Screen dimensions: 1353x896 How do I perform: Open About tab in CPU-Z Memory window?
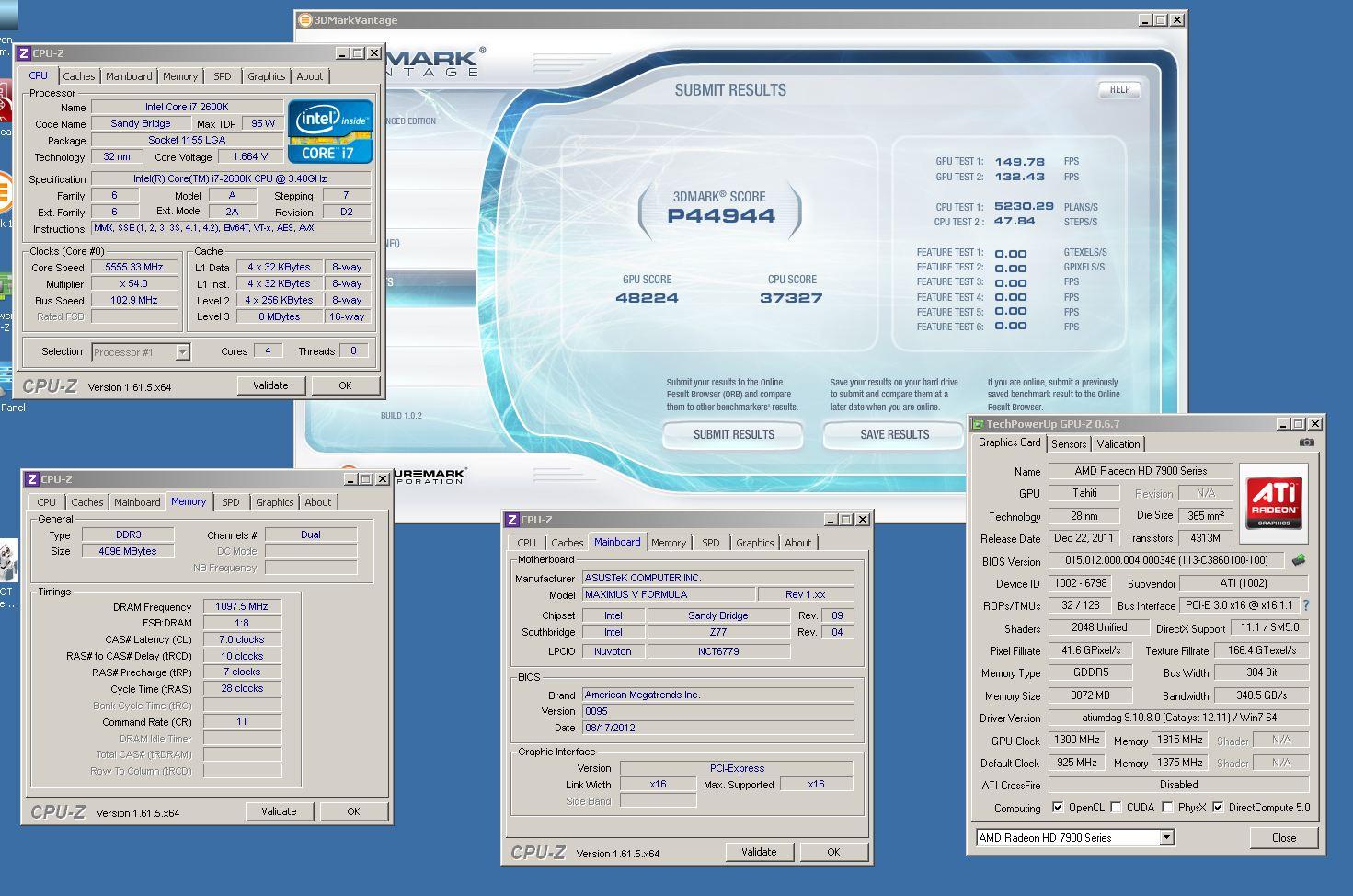(318, 502)
